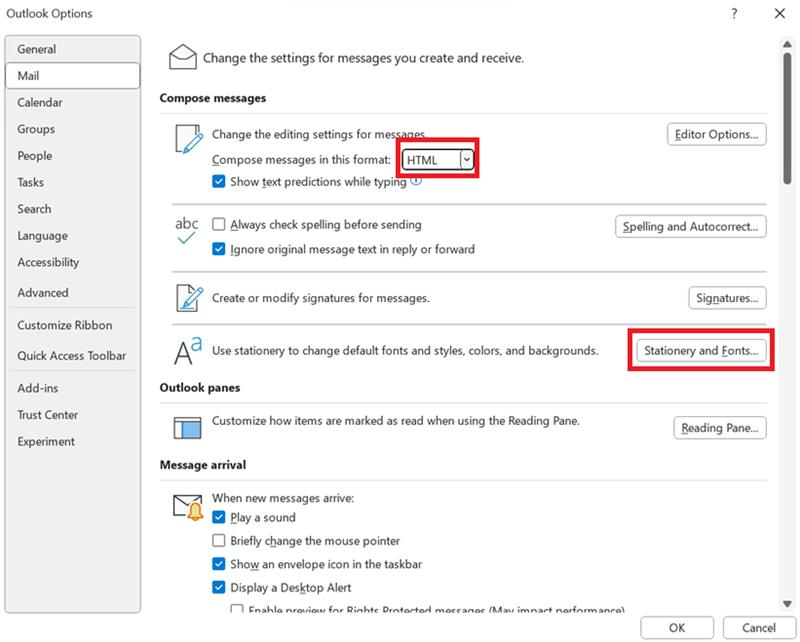Open Editor Options
800x642 pixels.
(x=716, y=134)
